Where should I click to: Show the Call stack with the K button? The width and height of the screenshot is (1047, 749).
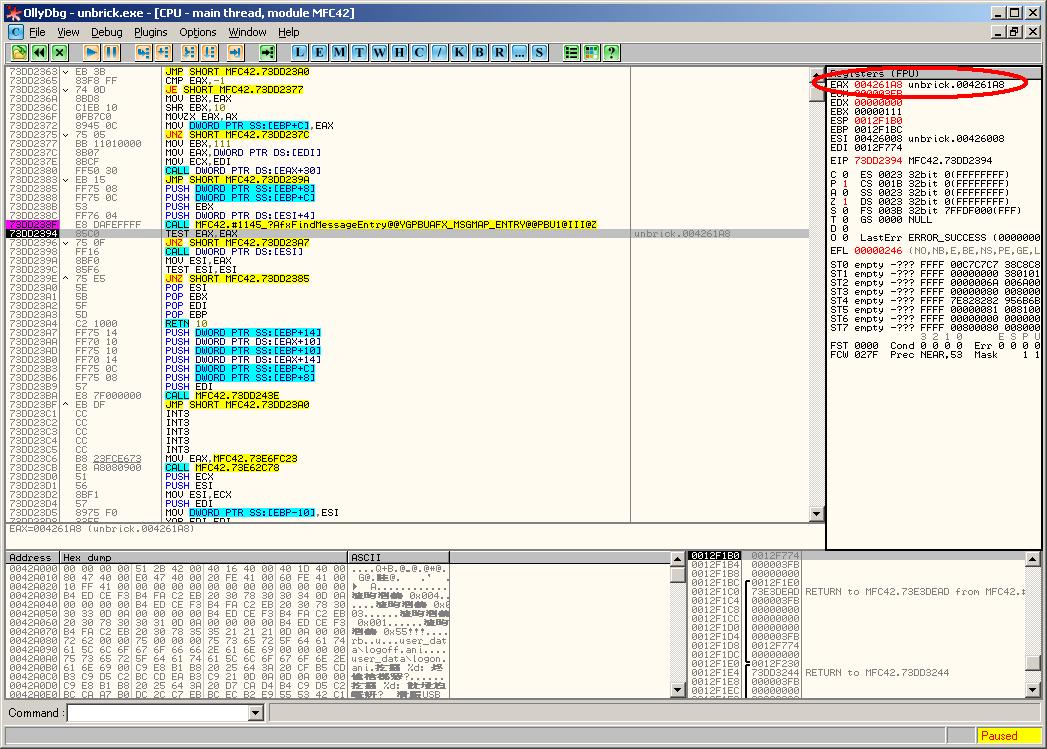[459, 52]
